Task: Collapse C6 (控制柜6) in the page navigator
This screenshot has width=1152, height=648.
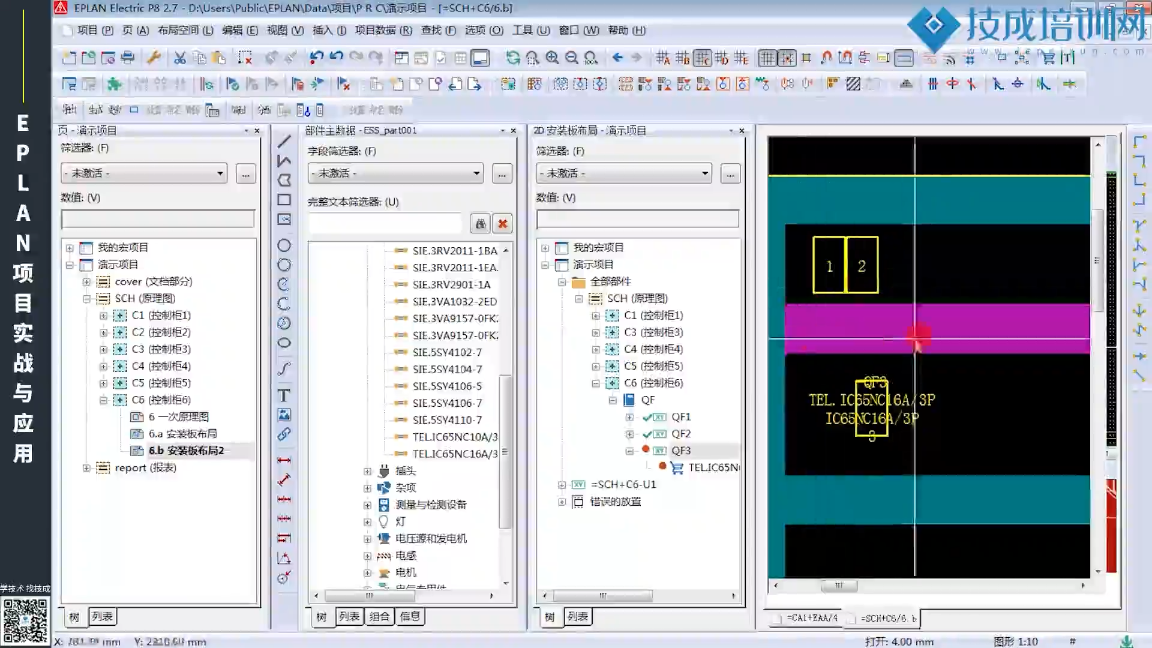Action: point(104,400)
